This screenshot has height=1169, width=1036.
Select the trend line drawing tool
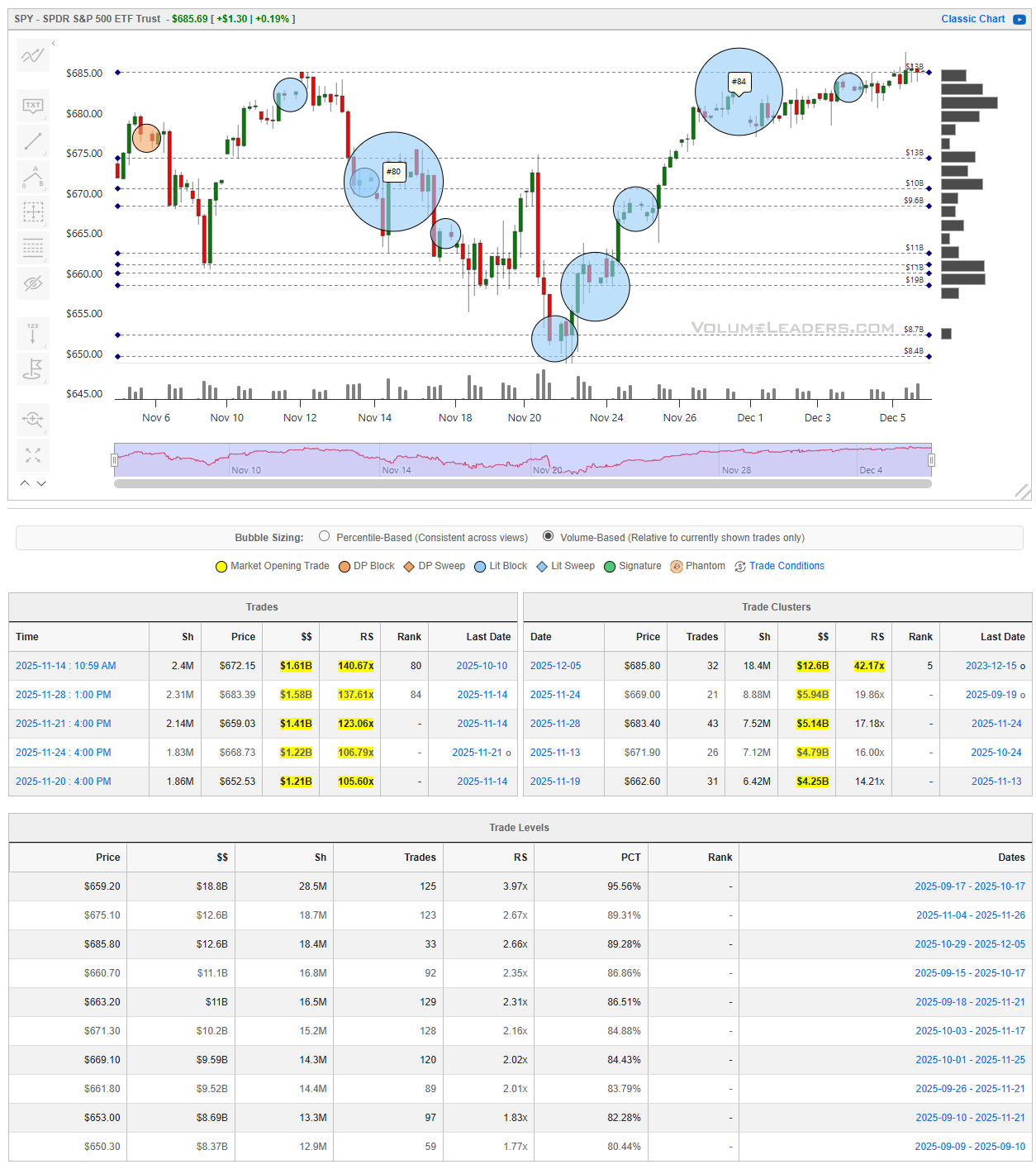(33, 141)
